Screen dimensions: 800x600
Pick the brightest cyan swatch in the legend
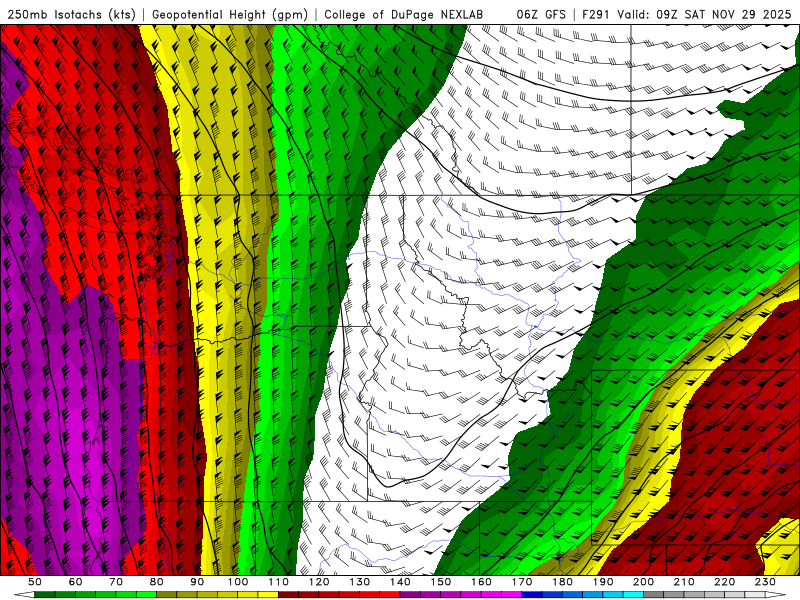pyautogui.click(x=633, y=595)
